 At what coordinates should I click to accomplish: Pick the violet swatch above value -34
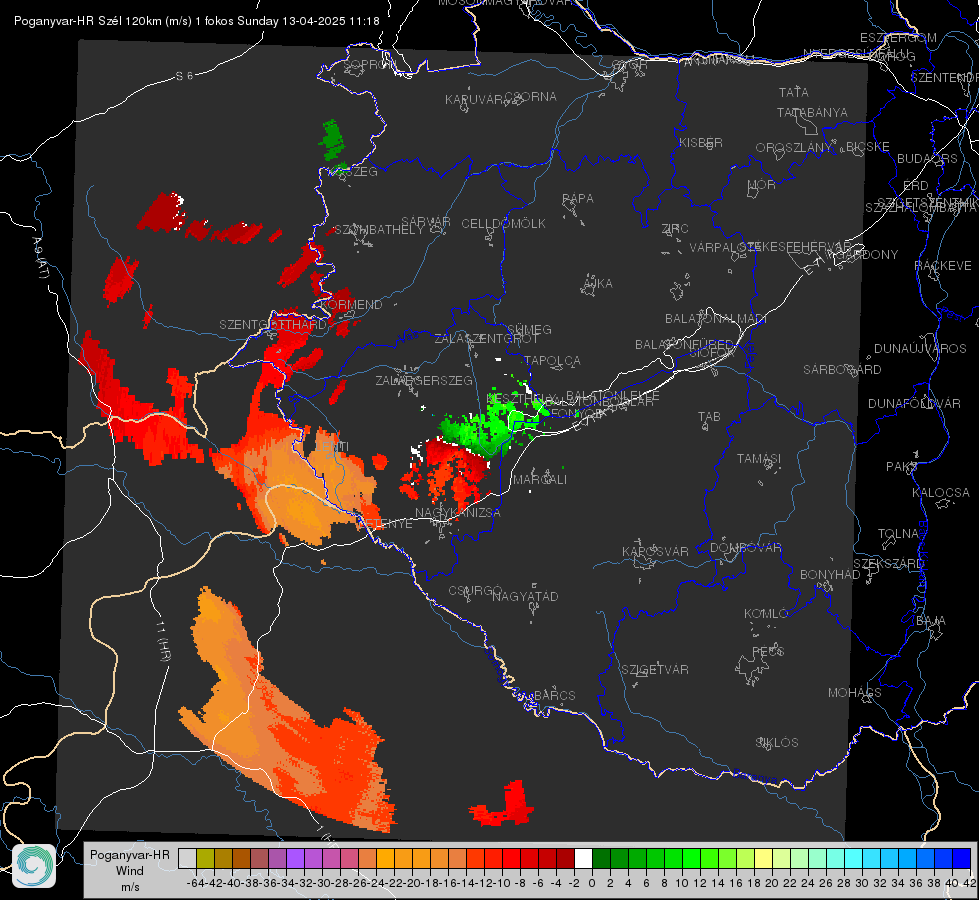coord(295,859)
